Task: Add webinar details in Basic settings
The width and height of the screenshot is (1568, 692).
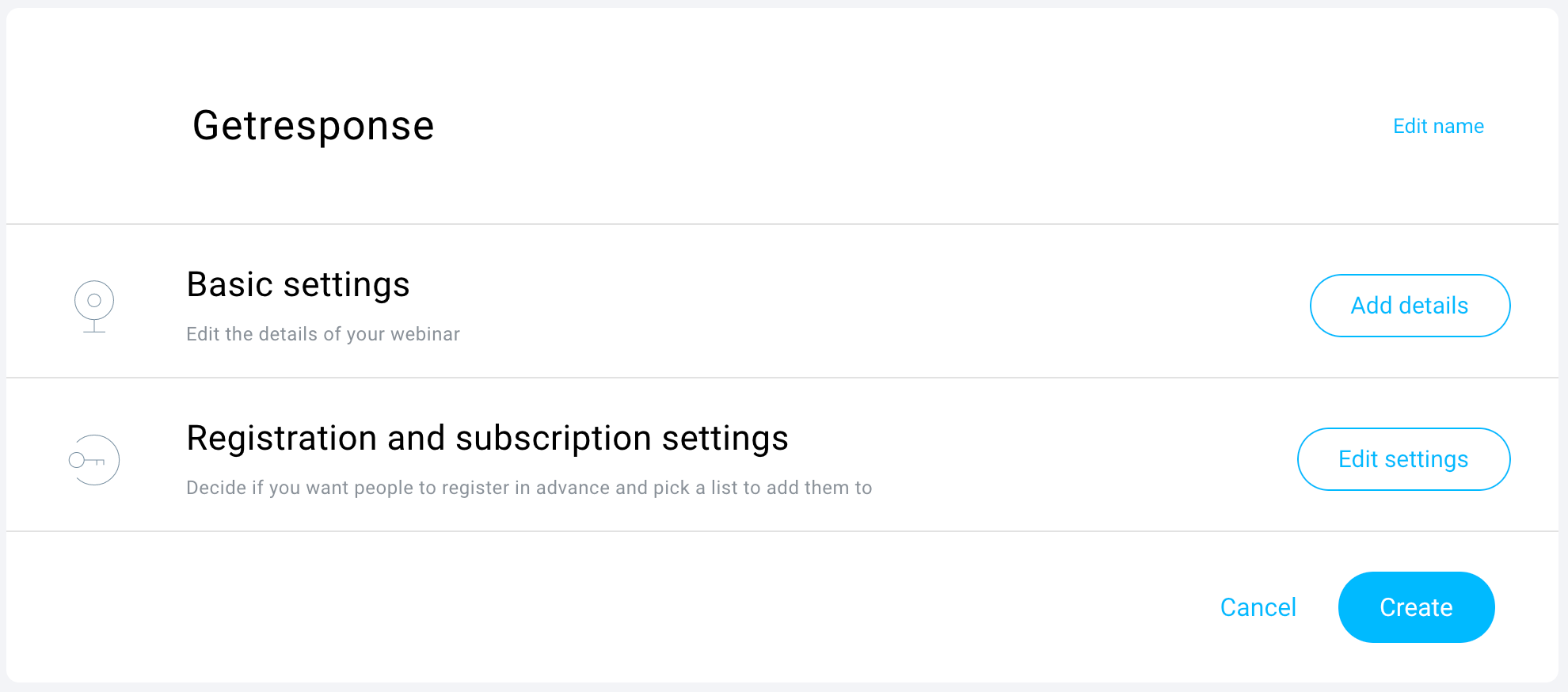Action: click(1410, 306)
